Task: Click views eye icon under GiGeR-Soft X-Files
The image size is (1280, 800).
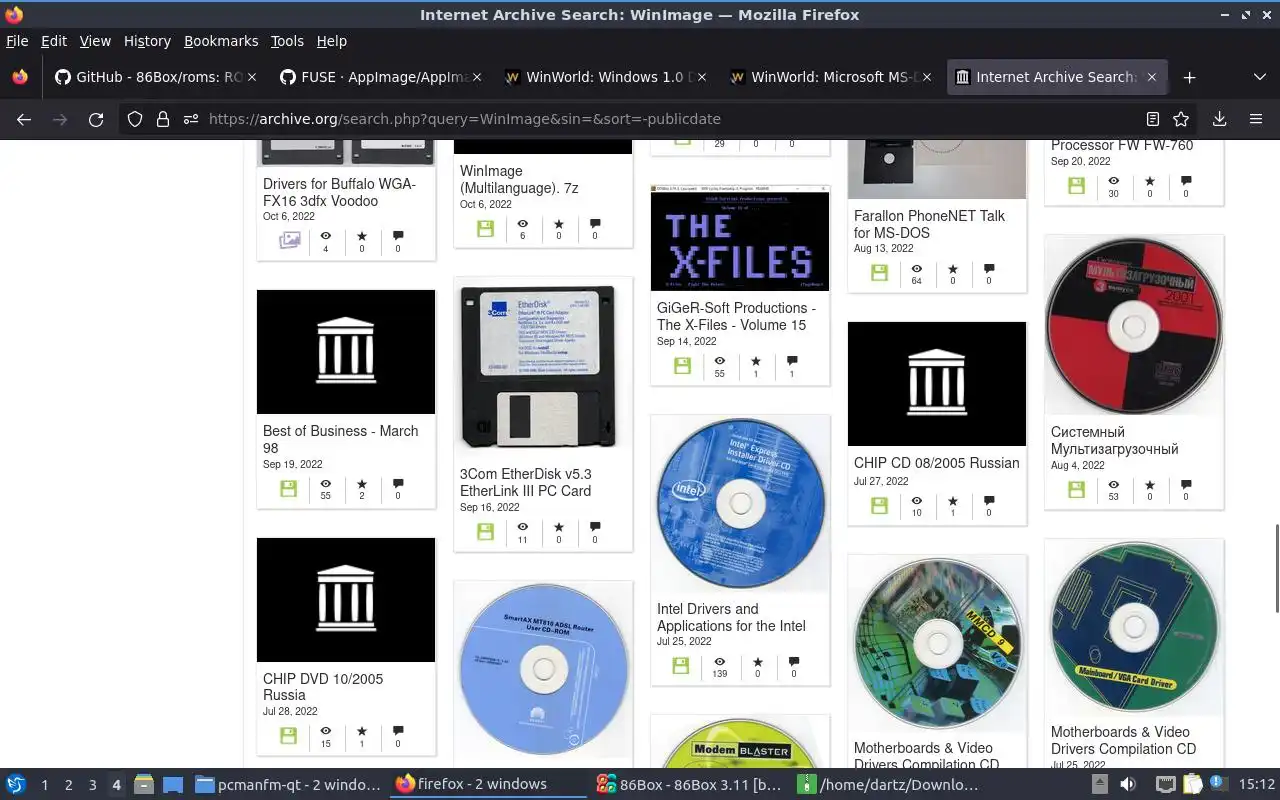Action: 719,361
